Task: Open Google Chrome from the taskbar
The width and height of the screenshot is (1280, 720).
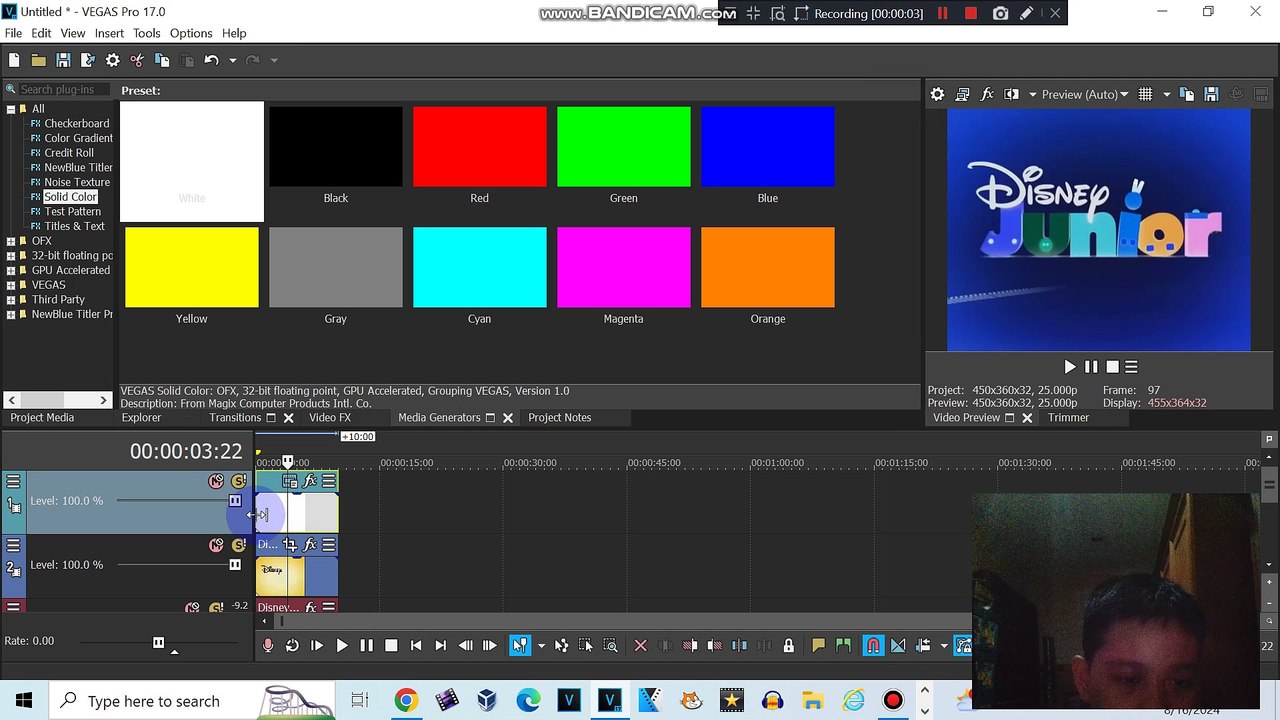Action: pos(405,701)
